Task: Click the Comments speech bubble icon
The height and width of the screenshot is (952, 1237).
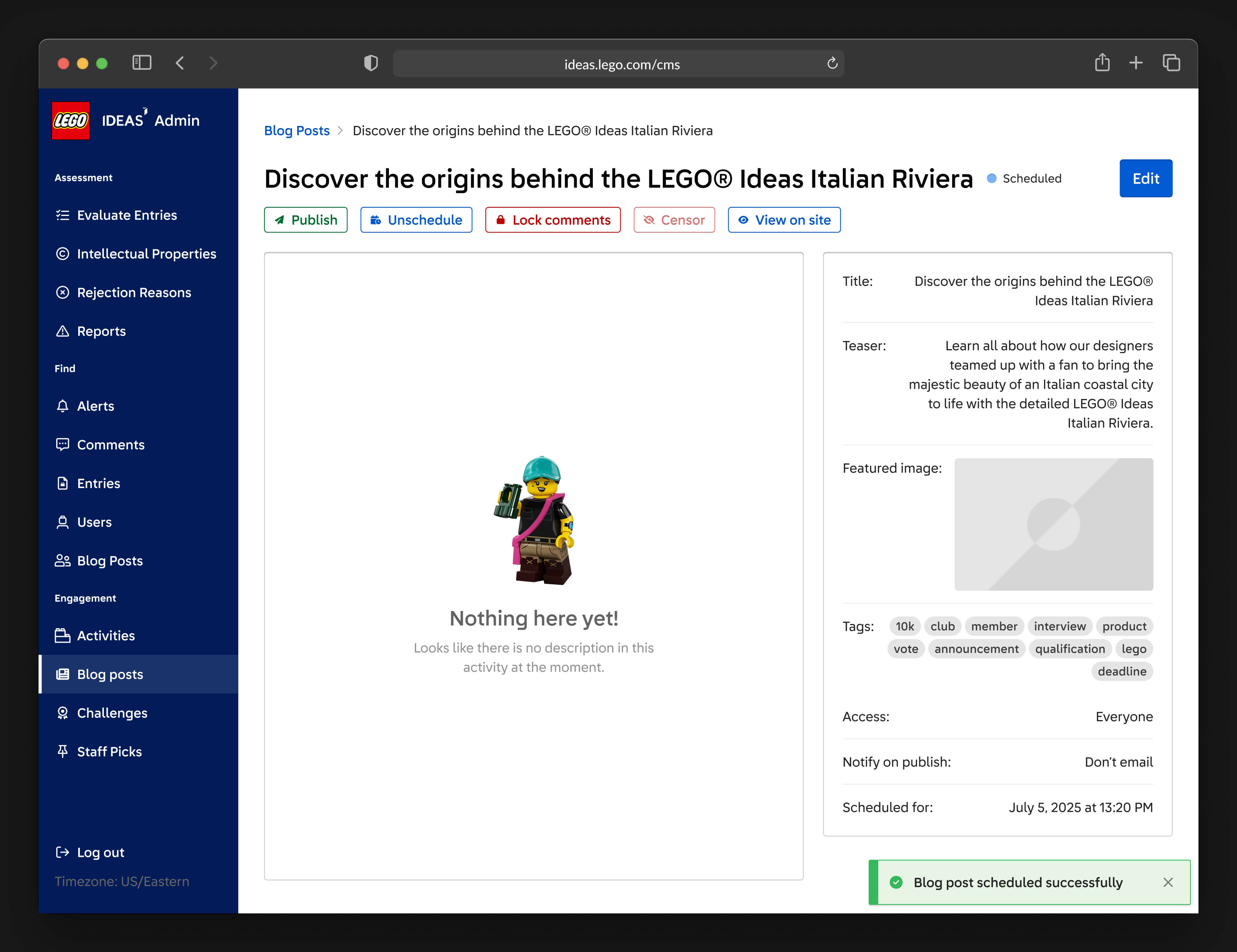Action: (x=63, y=445)
